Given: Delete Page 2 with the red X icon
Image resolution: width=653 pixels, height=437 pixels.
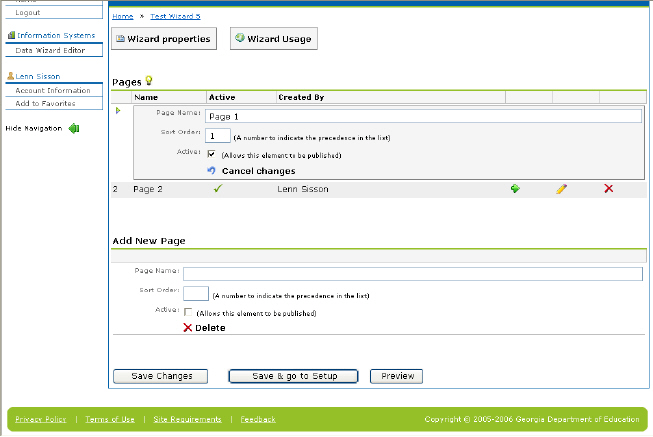Looking at the screenshot, I should tap(608, 188).
